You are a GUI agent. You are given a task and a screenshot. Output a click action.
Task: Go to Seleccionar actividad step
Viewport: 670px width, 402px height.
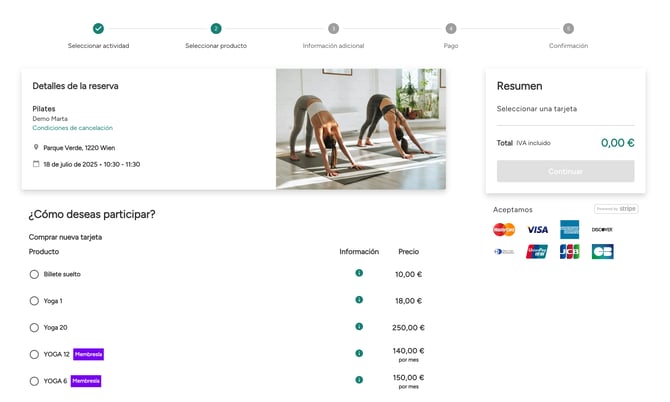click(x=98, y=29)
